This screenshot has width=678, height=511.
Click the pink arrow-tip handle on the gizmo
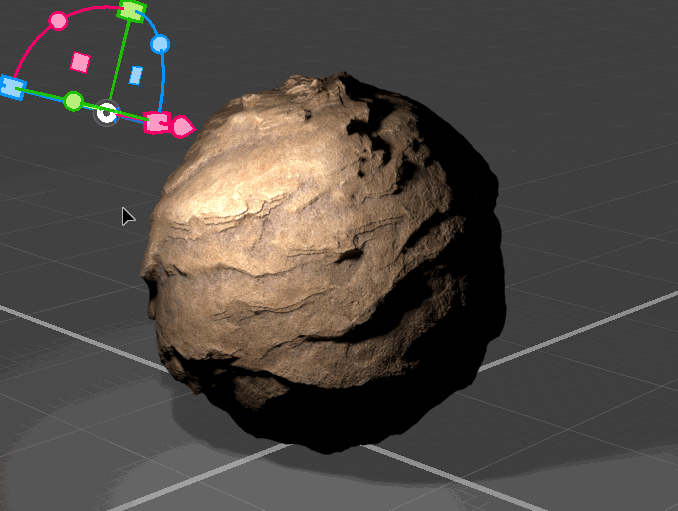coord(183,127)
